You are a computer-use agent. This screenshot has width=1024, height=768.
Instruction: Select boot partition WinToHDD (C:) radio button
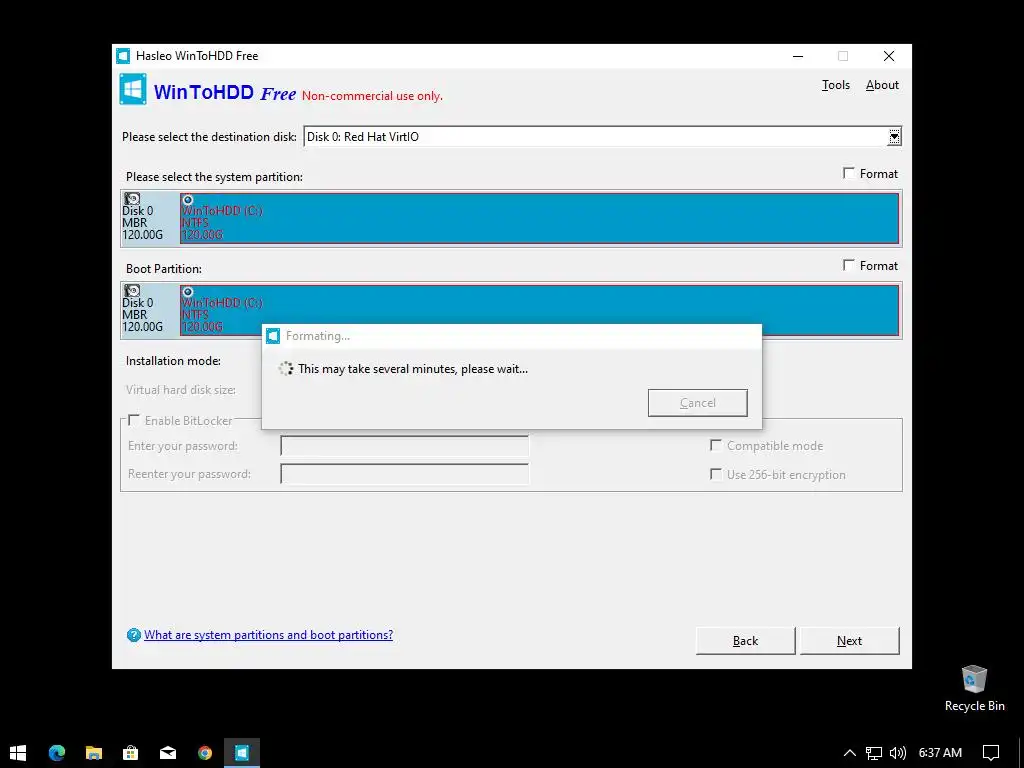pyautogui.click(x=188, y=292)
